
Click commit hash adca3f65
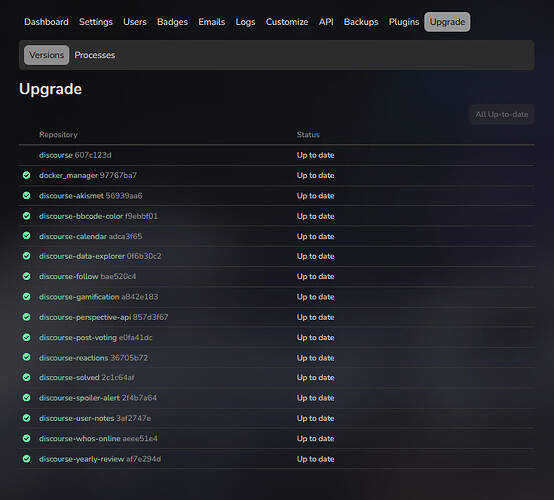tap(125, 236)
